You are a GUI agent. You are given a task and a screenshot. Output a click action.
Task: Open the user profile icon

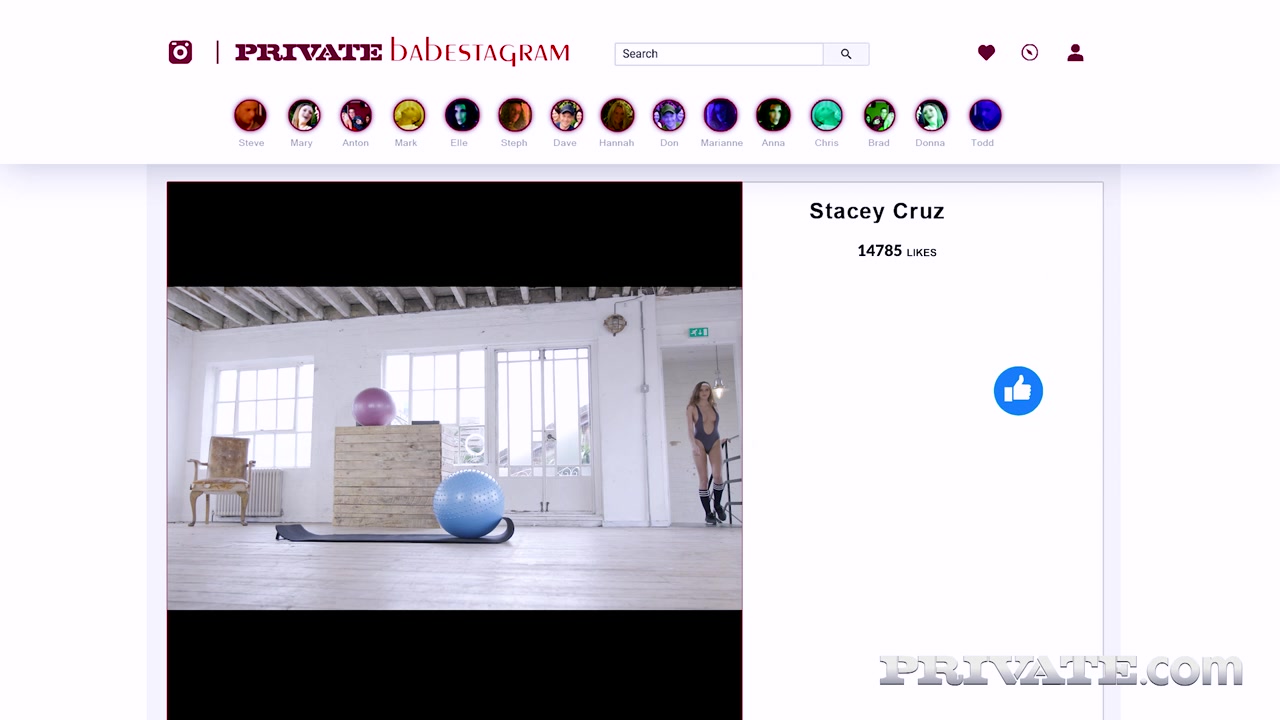(1075, 53)
